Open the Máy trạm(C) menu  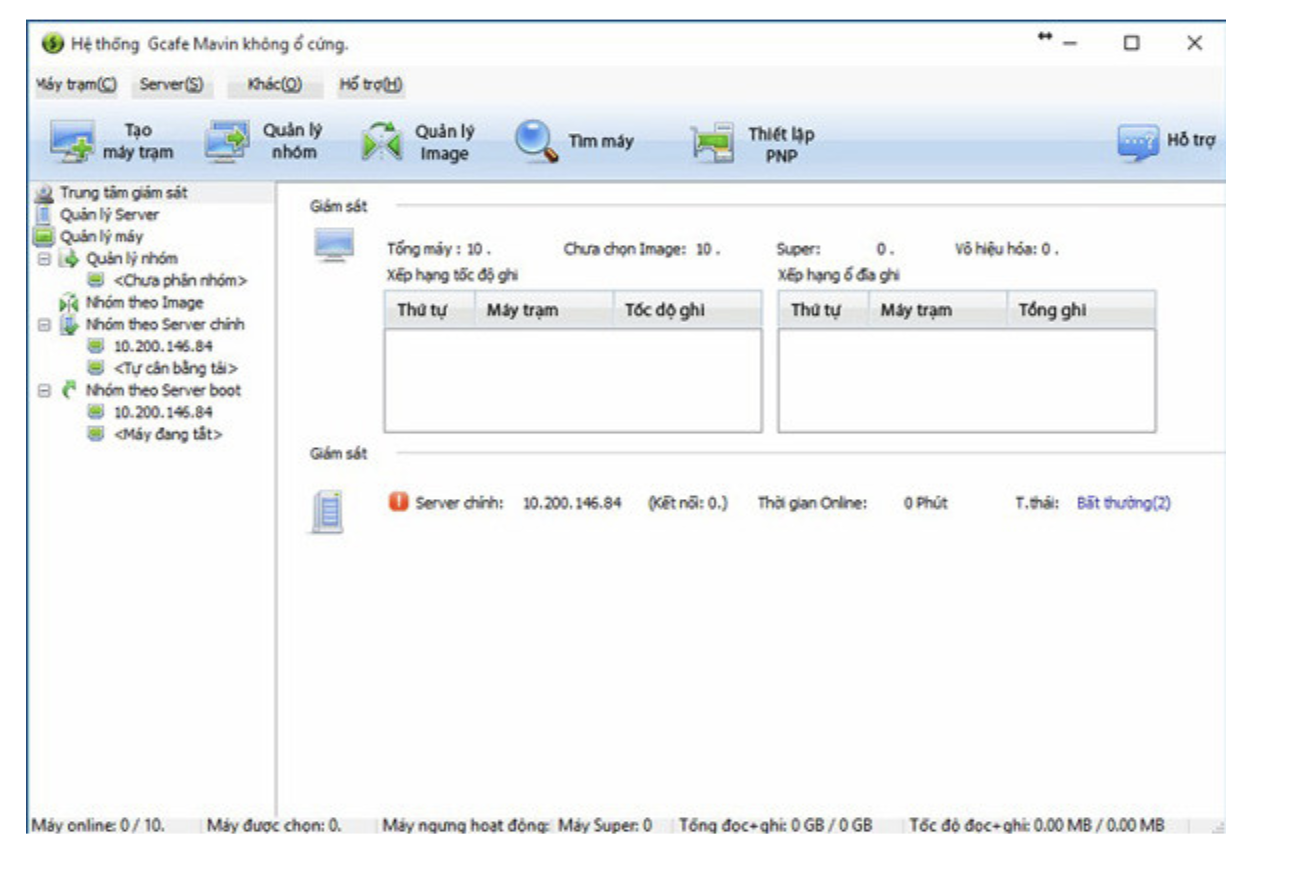pos(76,85)
